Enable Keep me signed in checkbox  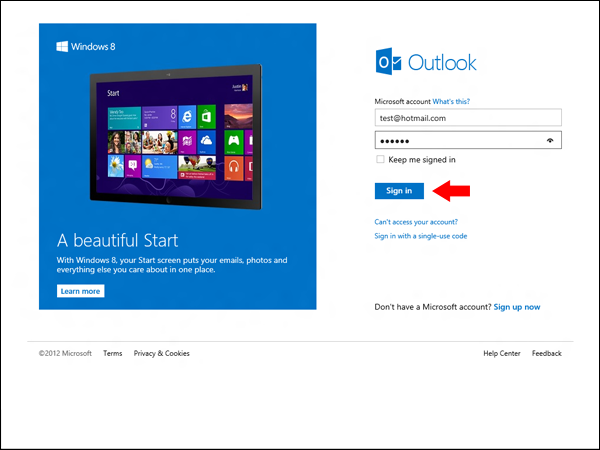click(380, 159)
